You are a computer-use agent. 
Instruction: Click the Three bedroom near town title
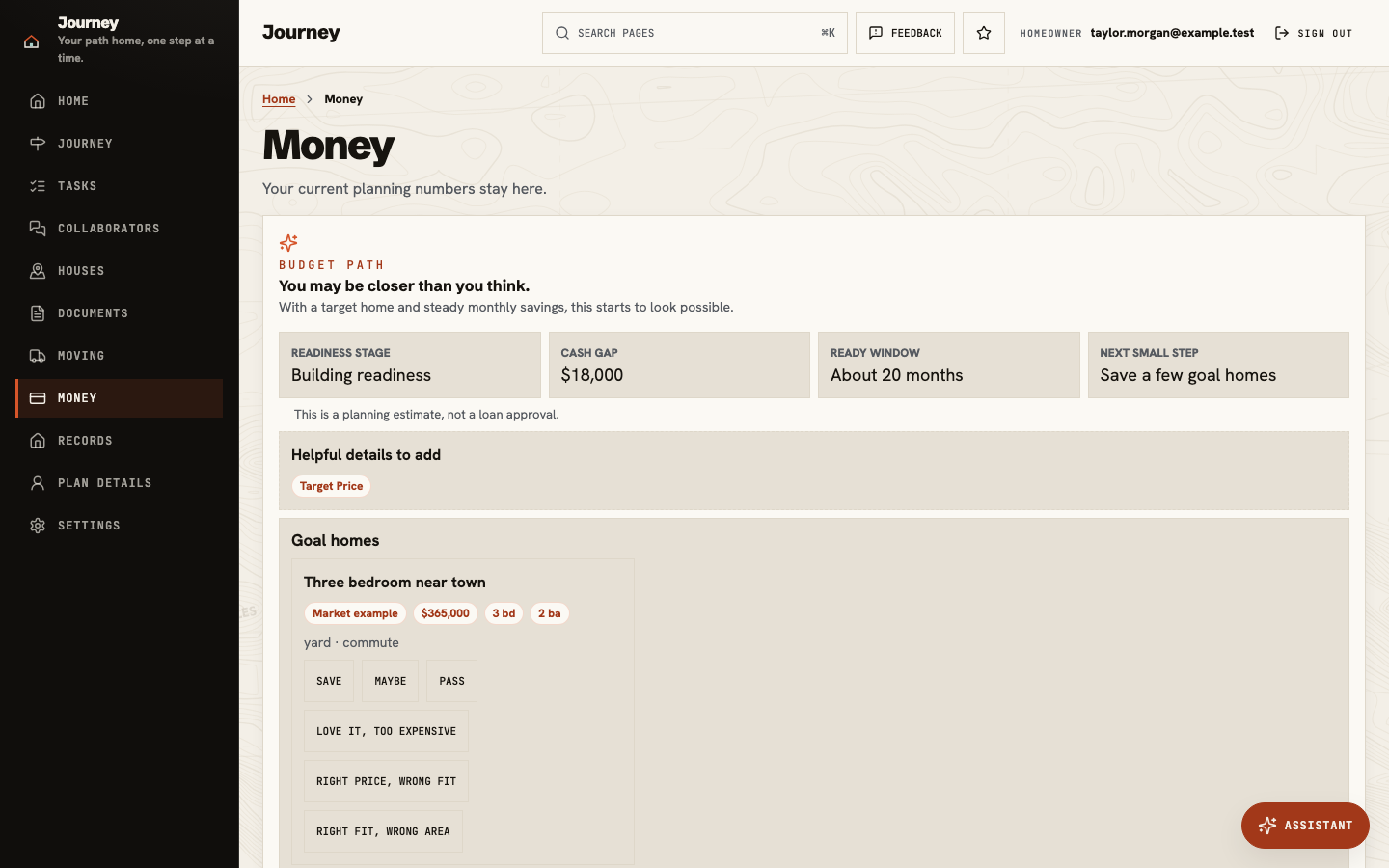point(395,583)
